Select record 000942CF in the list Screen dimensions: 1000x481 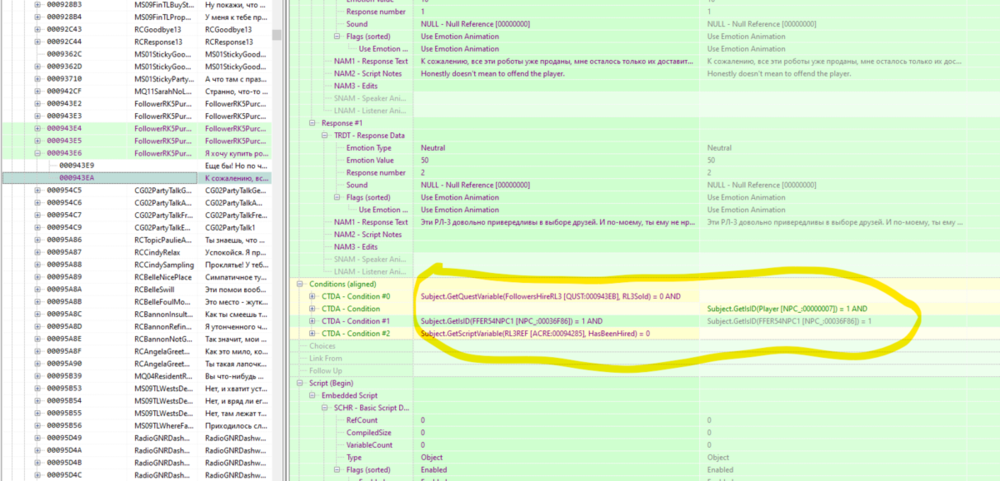pyautogui.click(x=64, y=91)
